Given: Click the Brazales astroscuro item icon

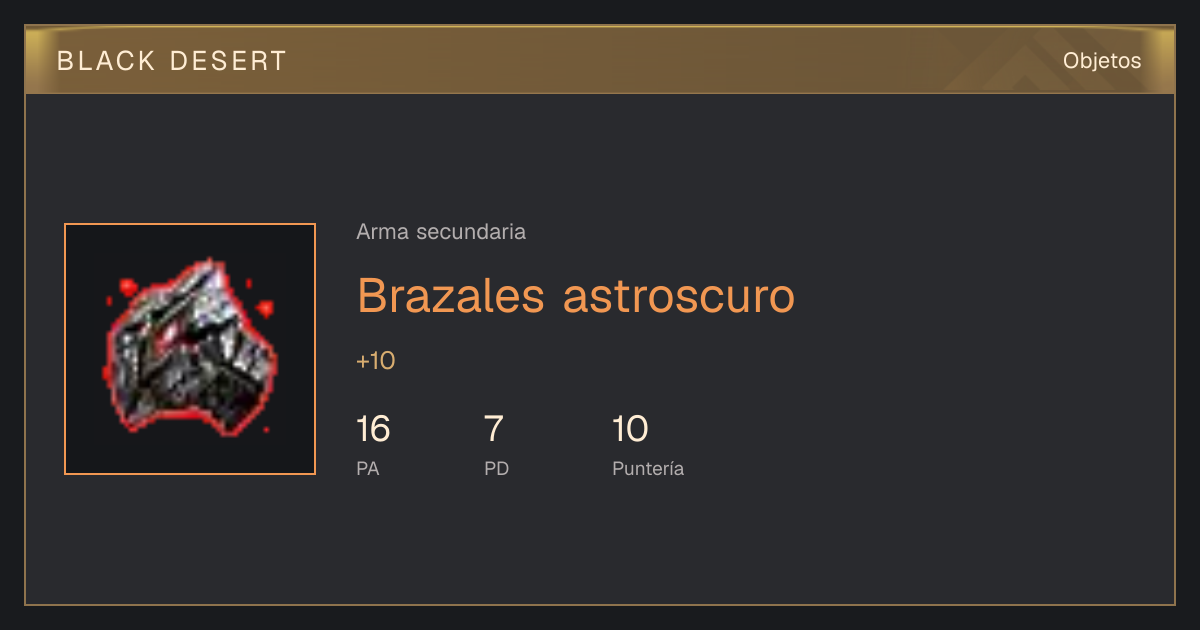Looking at the screenshot, I should [190, 348].
